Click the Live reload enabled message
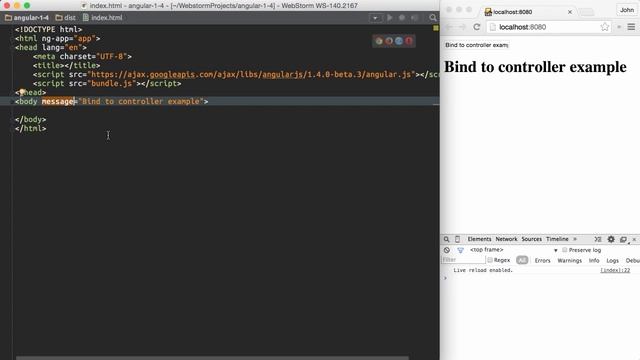The height and width of the screenshot is (360, 640). [483, 270]
